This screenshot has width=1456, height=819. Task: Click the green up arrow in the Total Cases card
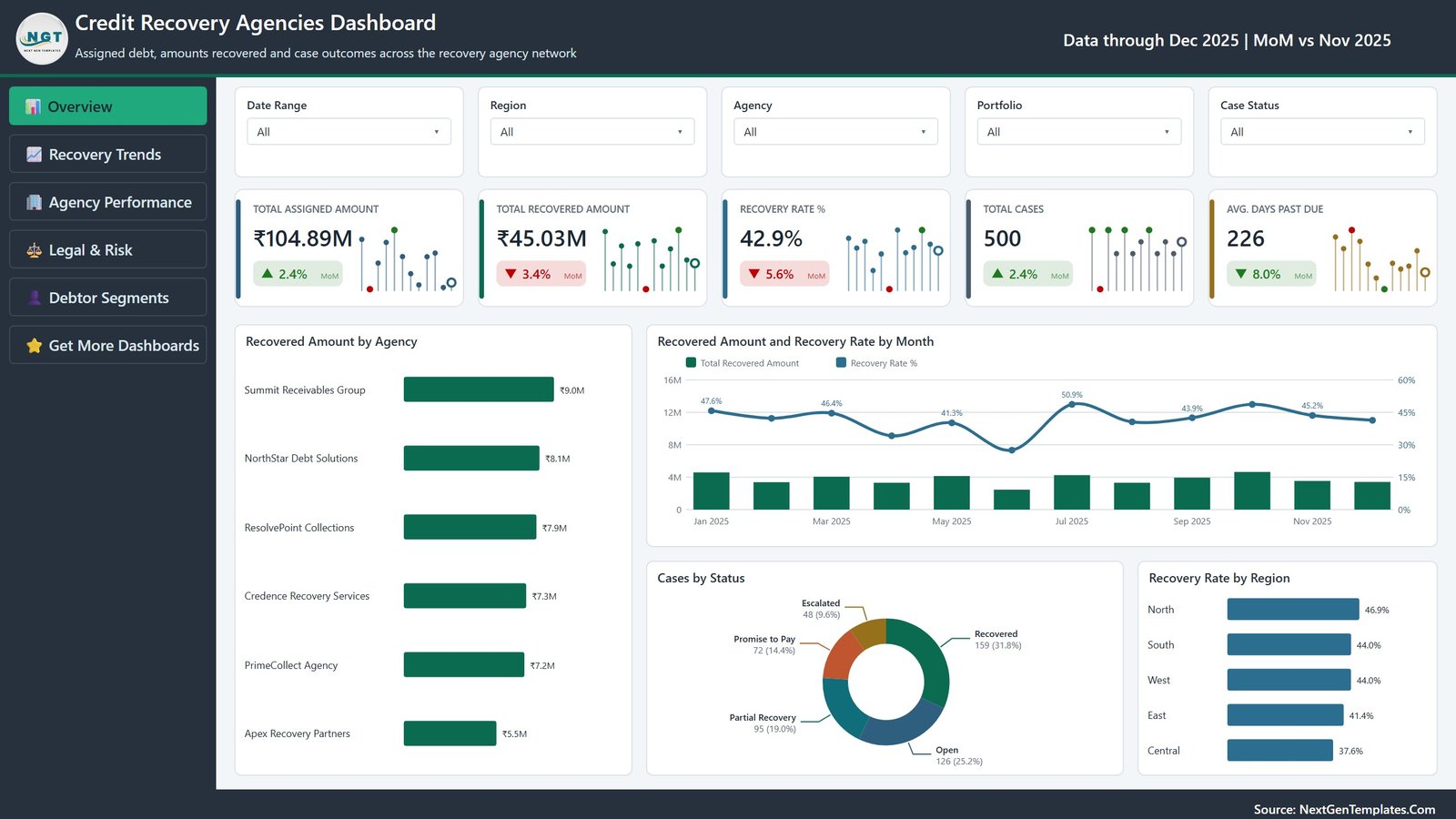(997, 273)
